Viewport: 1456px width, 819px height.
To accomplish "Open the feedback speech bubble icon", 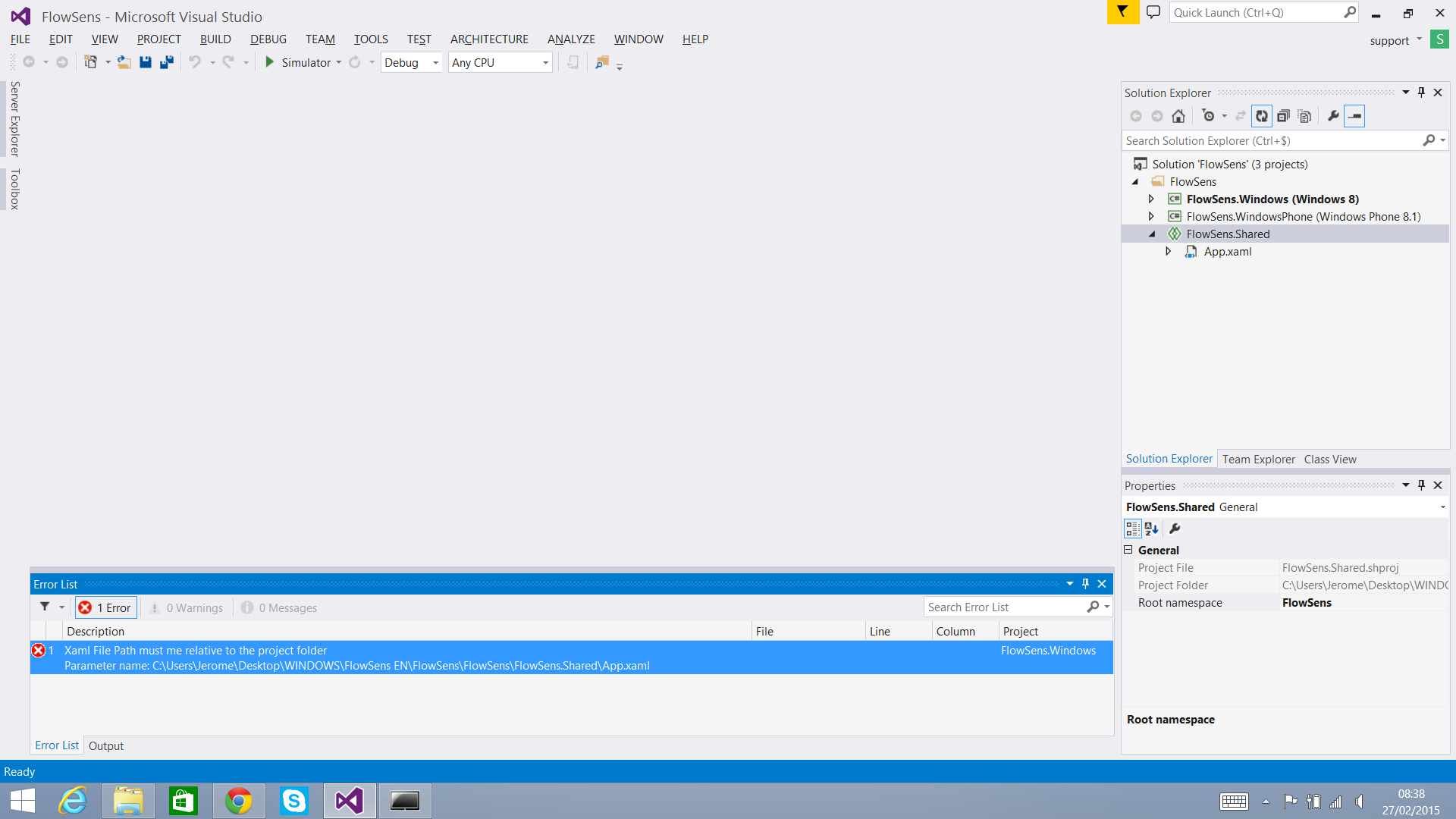I will (x=1153, y=12).
